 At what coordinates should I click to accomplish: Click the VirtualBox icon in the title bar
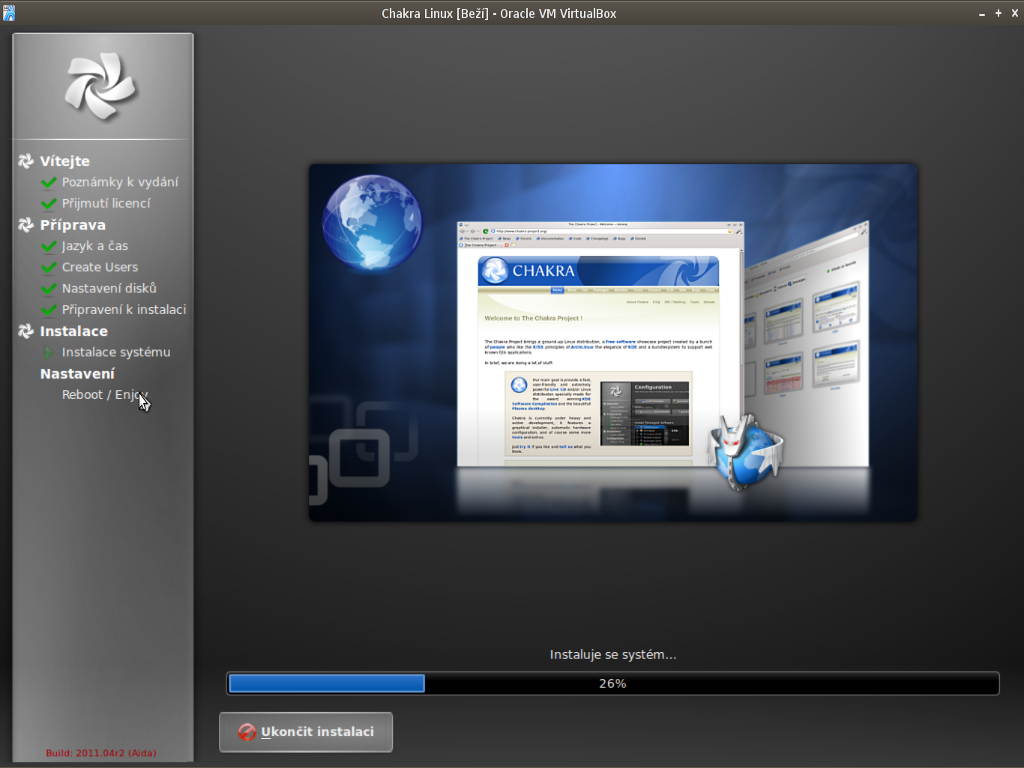point(9,13)
